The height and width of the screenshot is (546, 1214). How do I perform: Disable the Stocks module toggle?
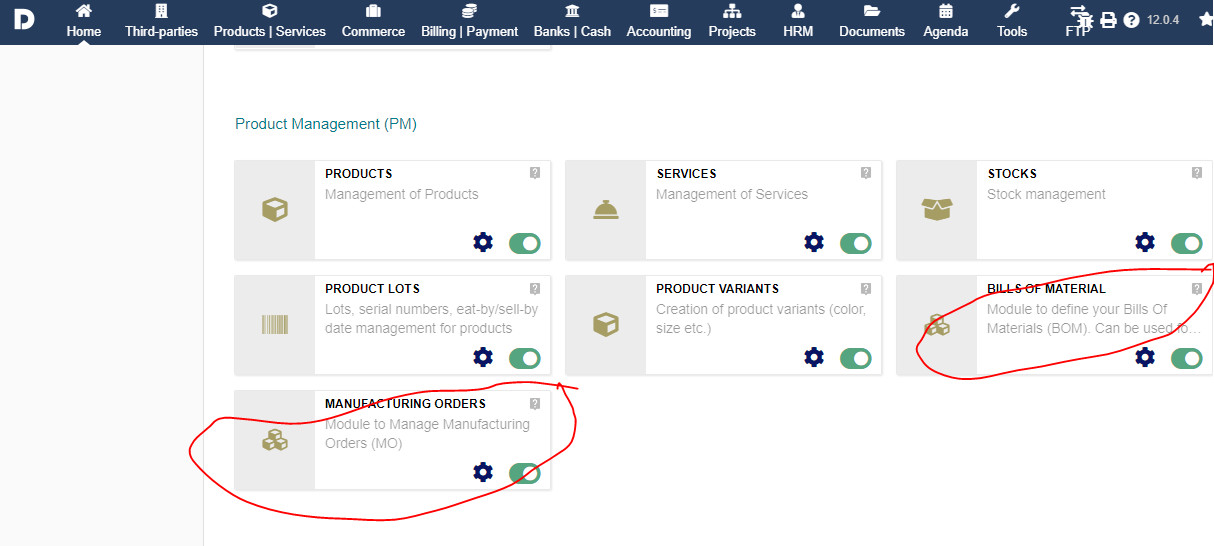(1187, 243)
